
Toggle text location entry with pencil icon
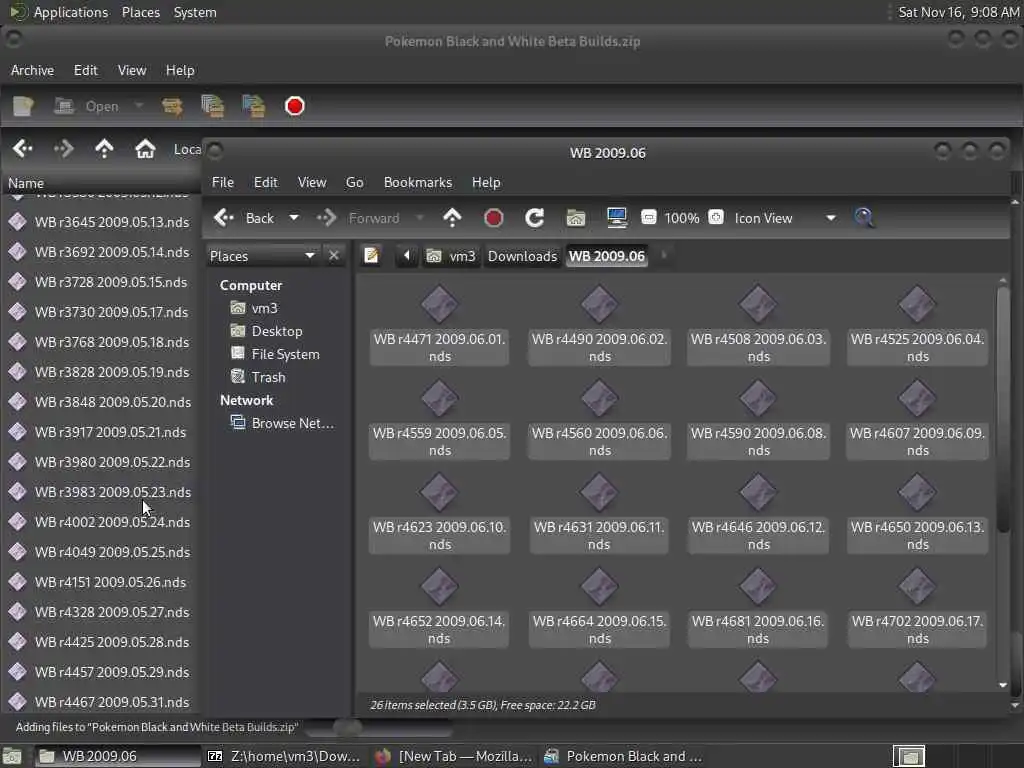372,255
